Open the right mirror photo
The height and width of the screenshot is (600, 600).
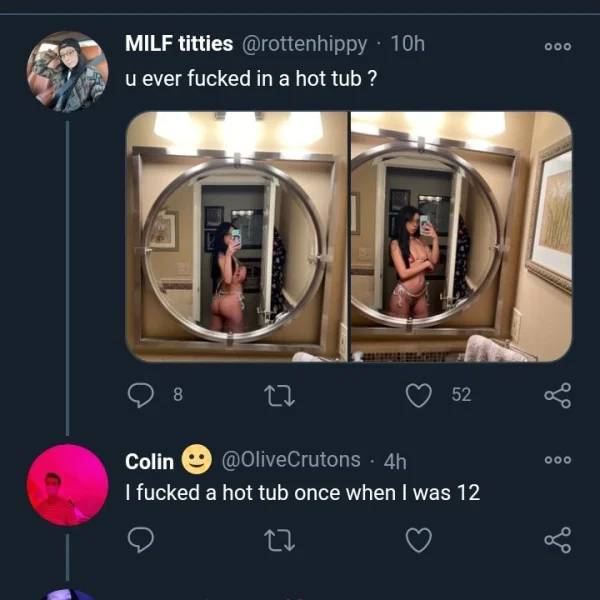click(459, 236)
